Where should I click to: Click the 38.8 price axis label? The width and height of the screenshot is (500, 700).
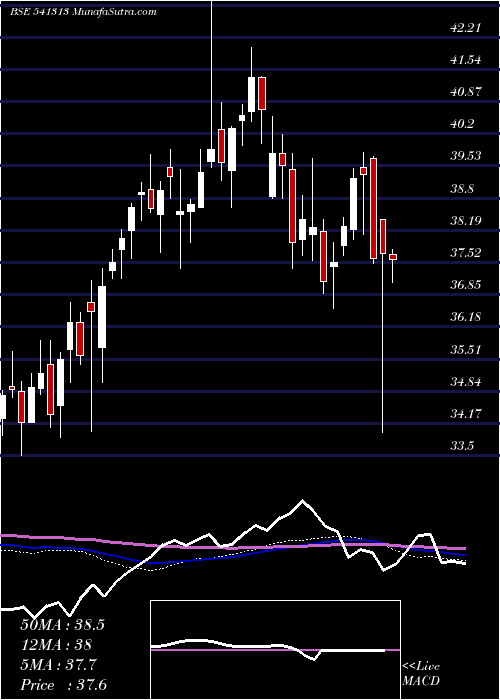(462, 188)
